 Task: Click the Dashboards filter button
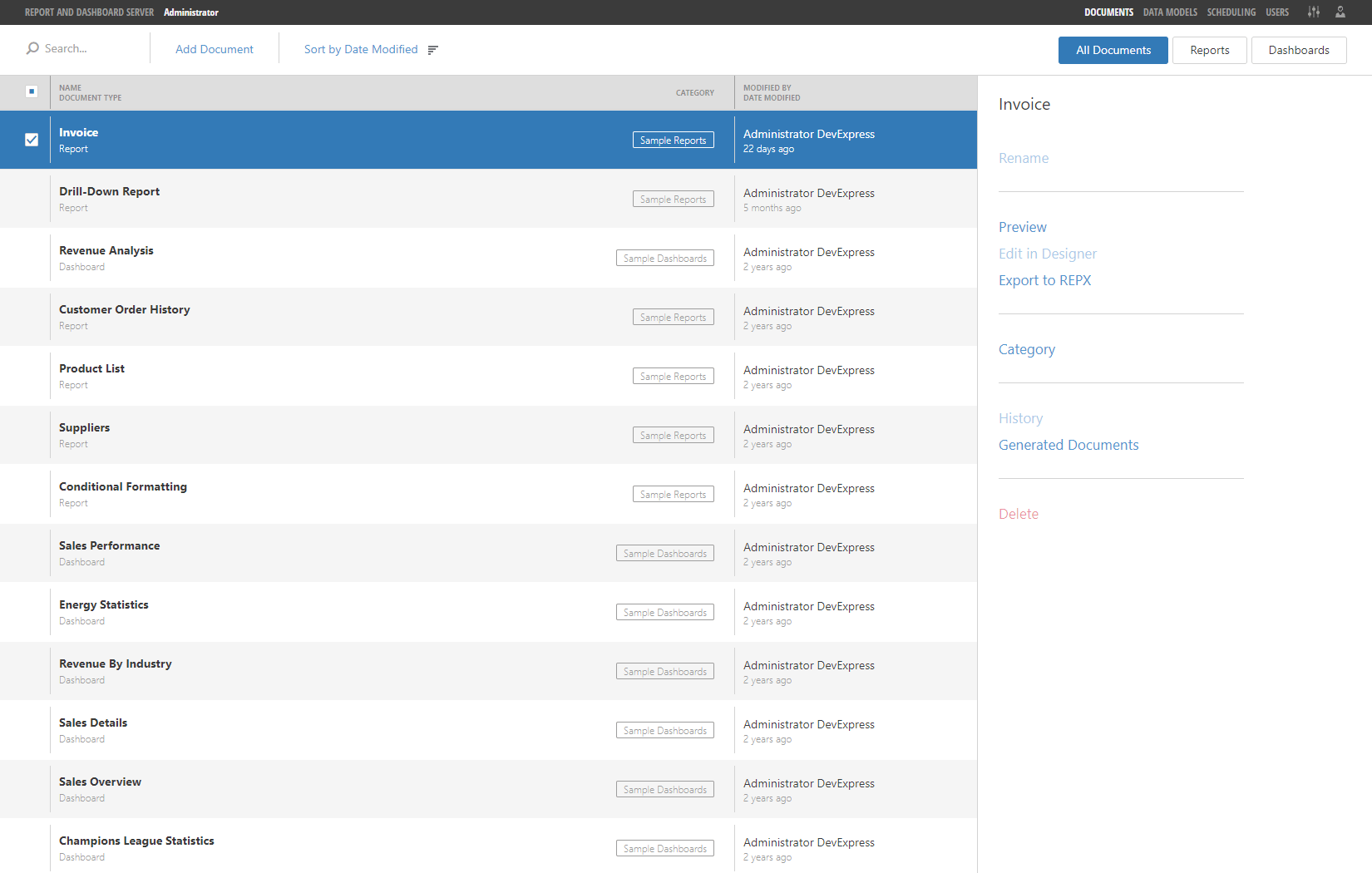click(x=1299, y=50)
